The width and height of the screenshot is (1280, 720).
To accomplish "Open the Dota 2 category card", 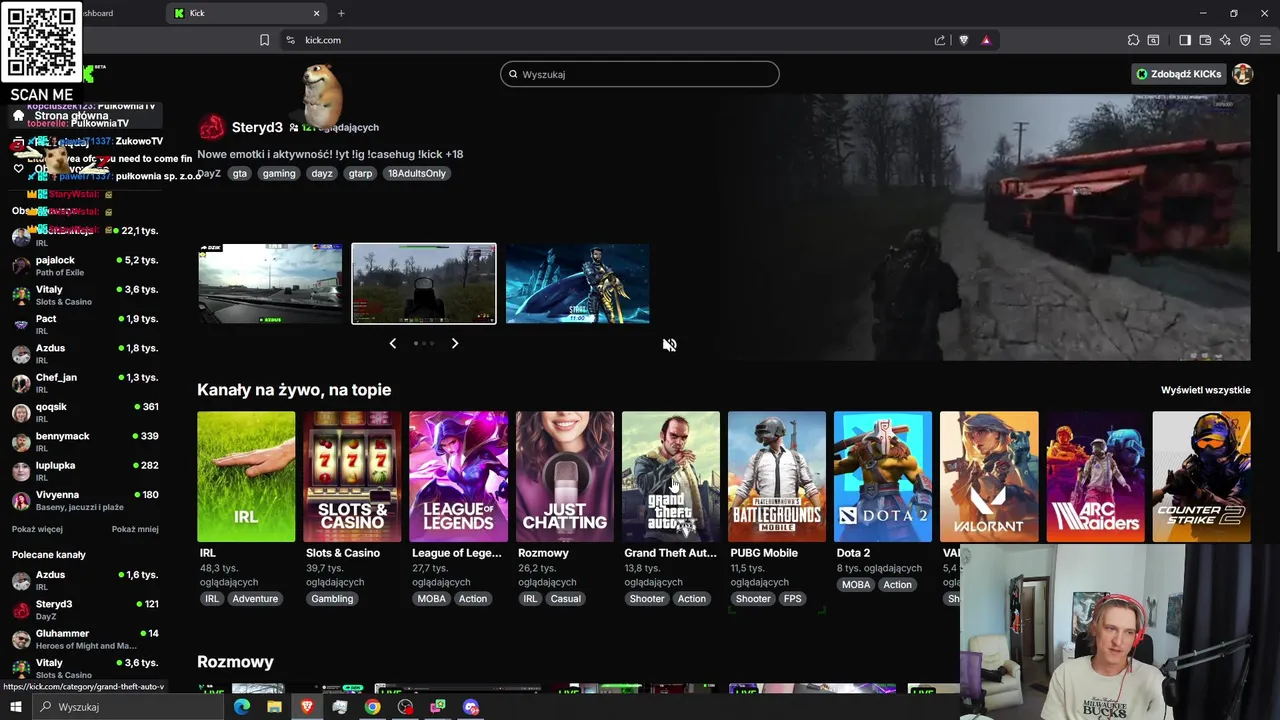I will [883, 477].
